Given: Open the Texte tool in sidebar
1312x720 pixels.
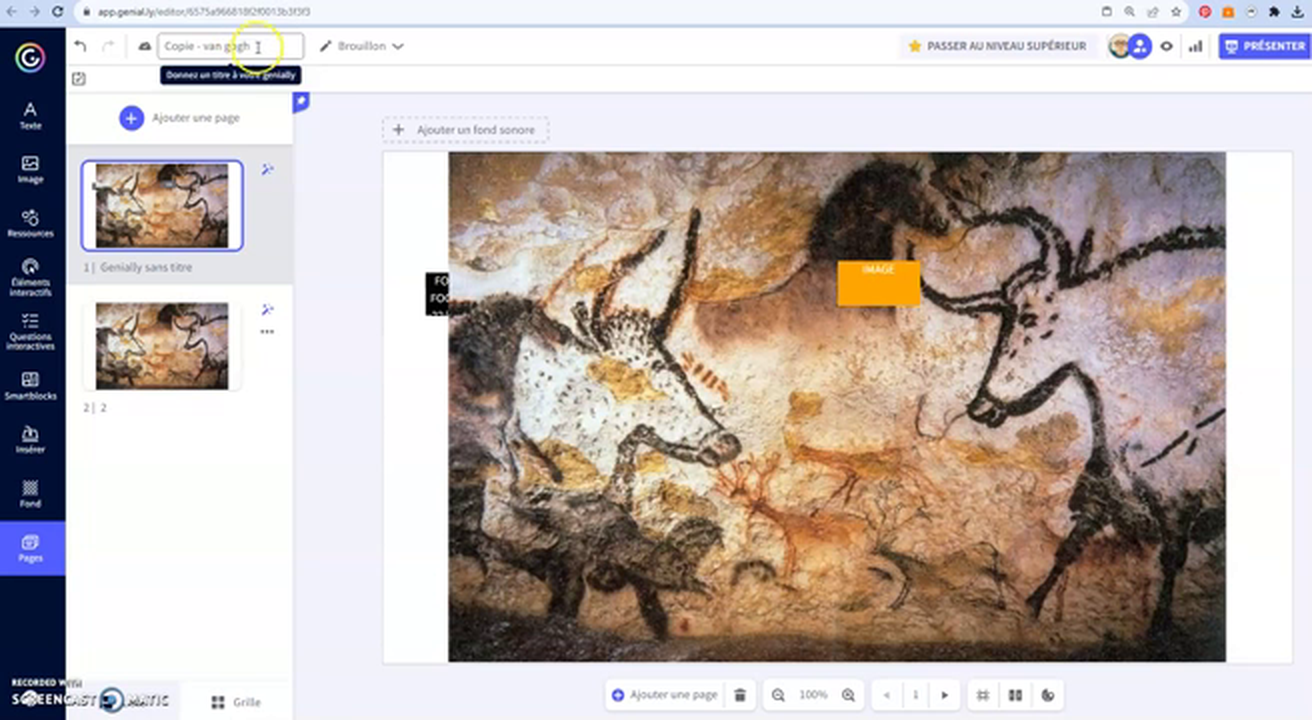Looking at the screenshot, I should [x=30, y=115].
